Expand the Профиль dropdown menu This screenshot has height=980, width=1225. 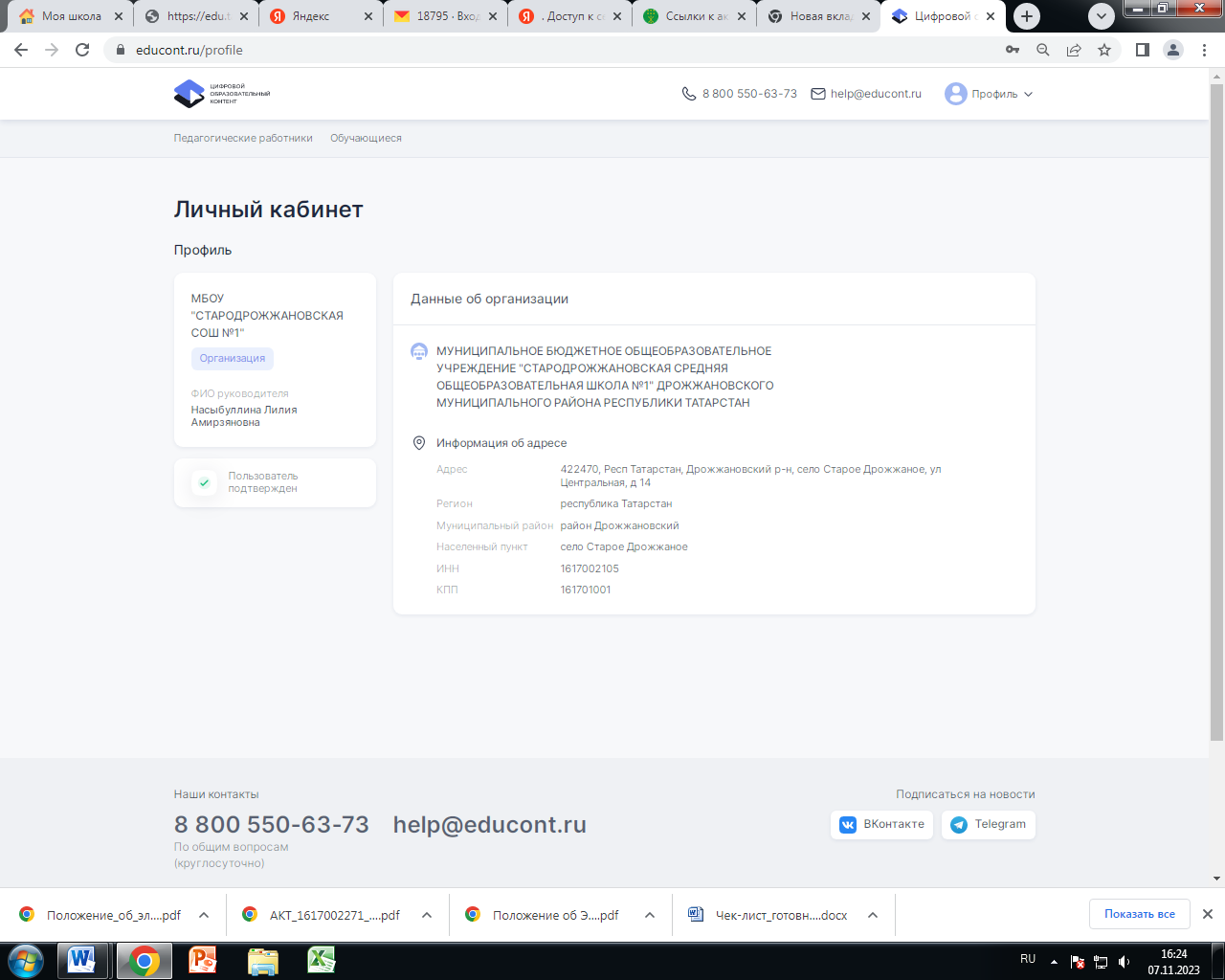click(x=990, y=94)
